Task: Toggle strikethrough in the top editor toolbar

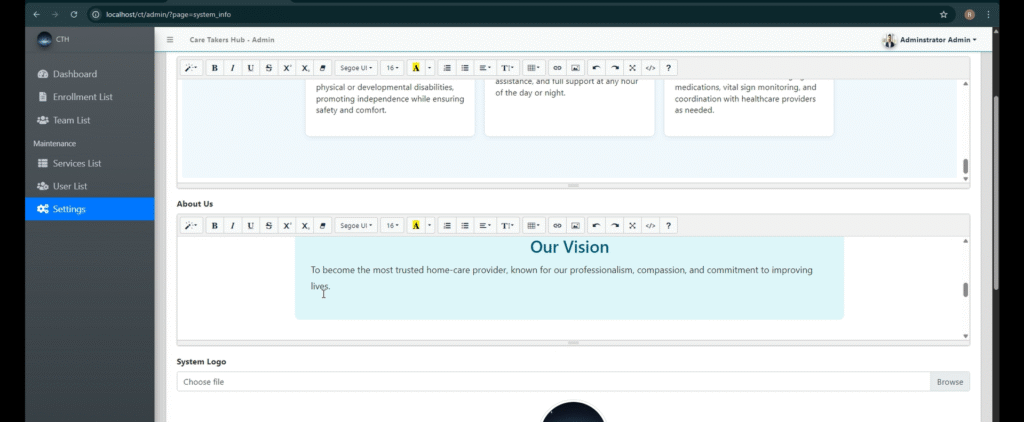Action: click(269, 67)
